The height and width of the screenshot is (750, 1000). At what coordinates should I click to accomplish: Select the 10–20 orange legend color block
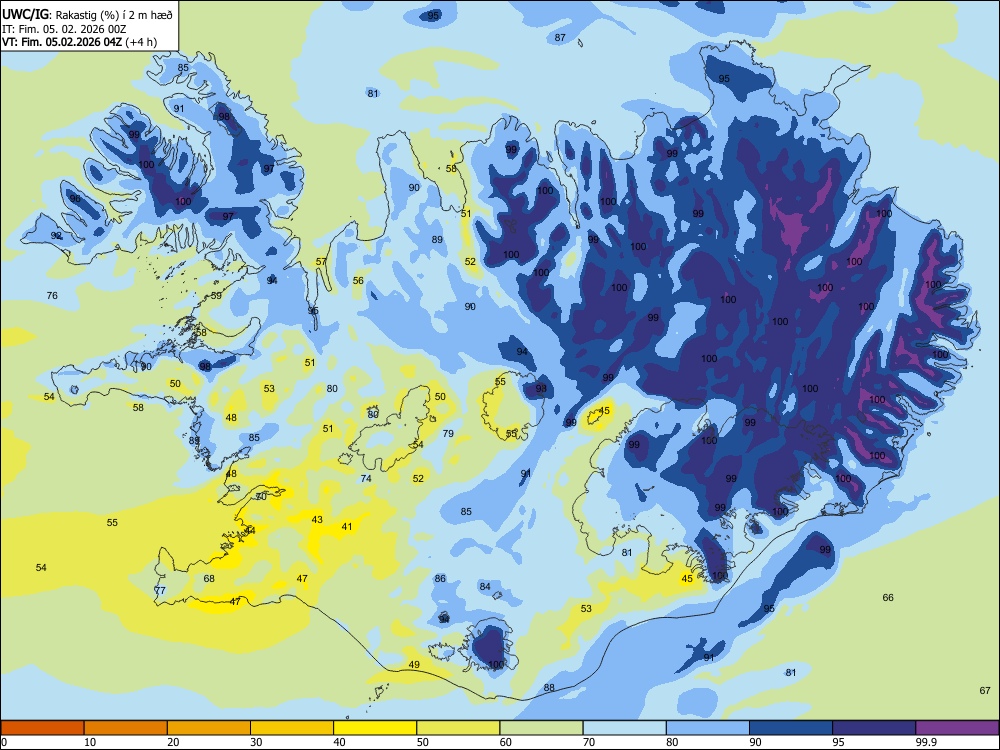point(126,728)
